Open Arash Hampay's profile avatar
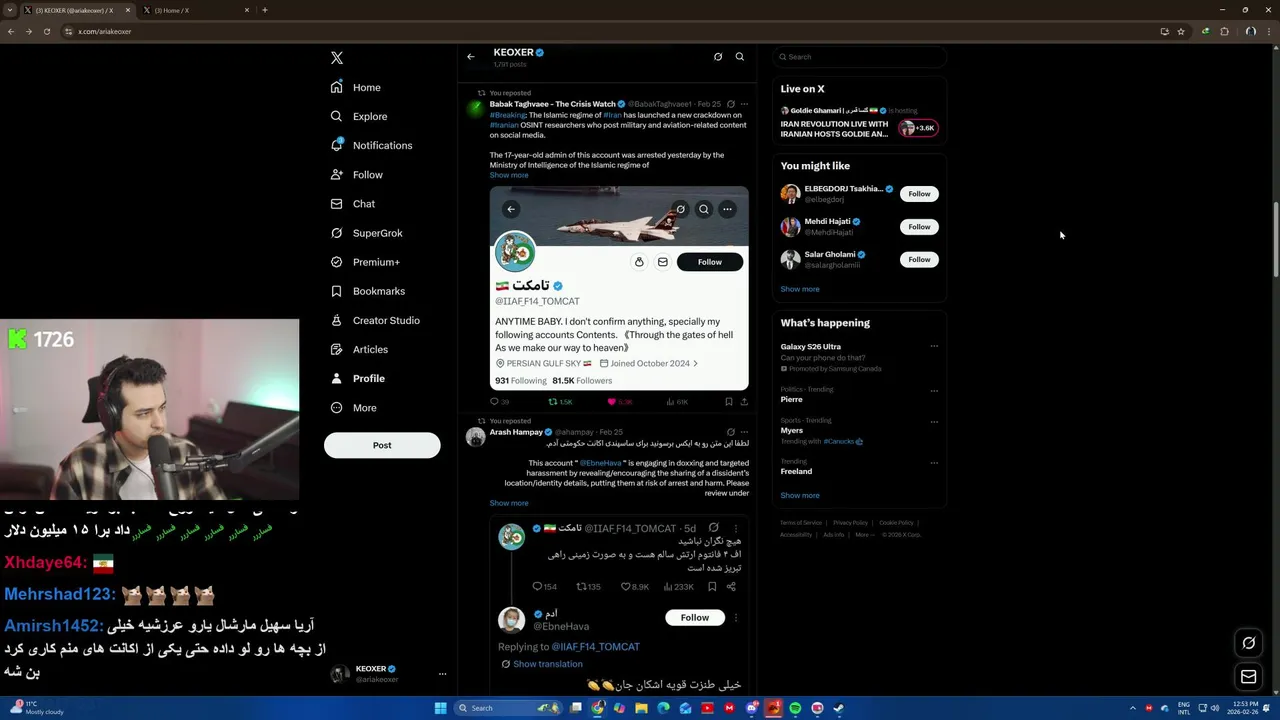Screen dimensions: 1280x720 (476, 436)
